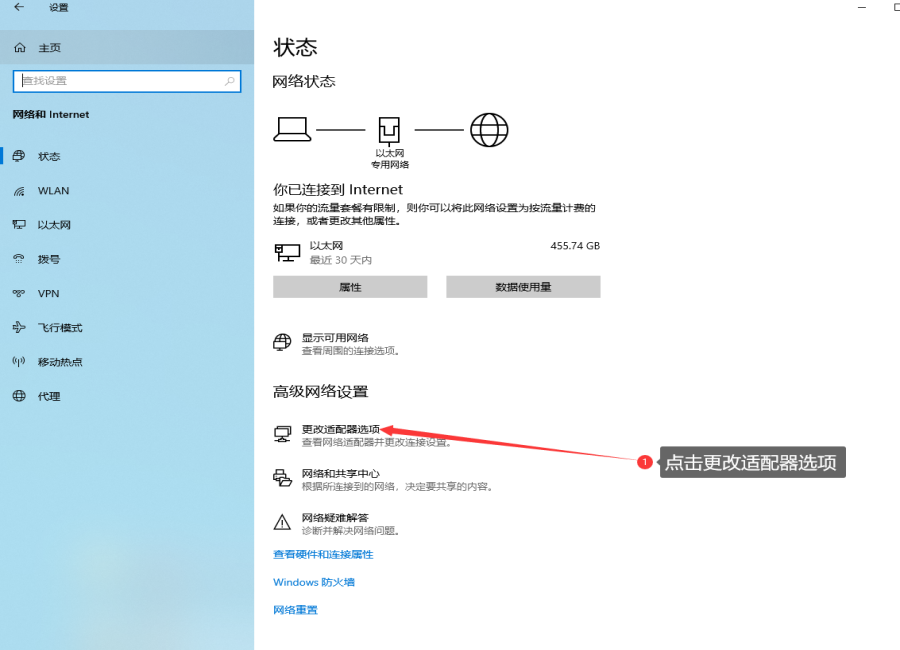Click the VPN icon in sidebar

pos(19,293)
